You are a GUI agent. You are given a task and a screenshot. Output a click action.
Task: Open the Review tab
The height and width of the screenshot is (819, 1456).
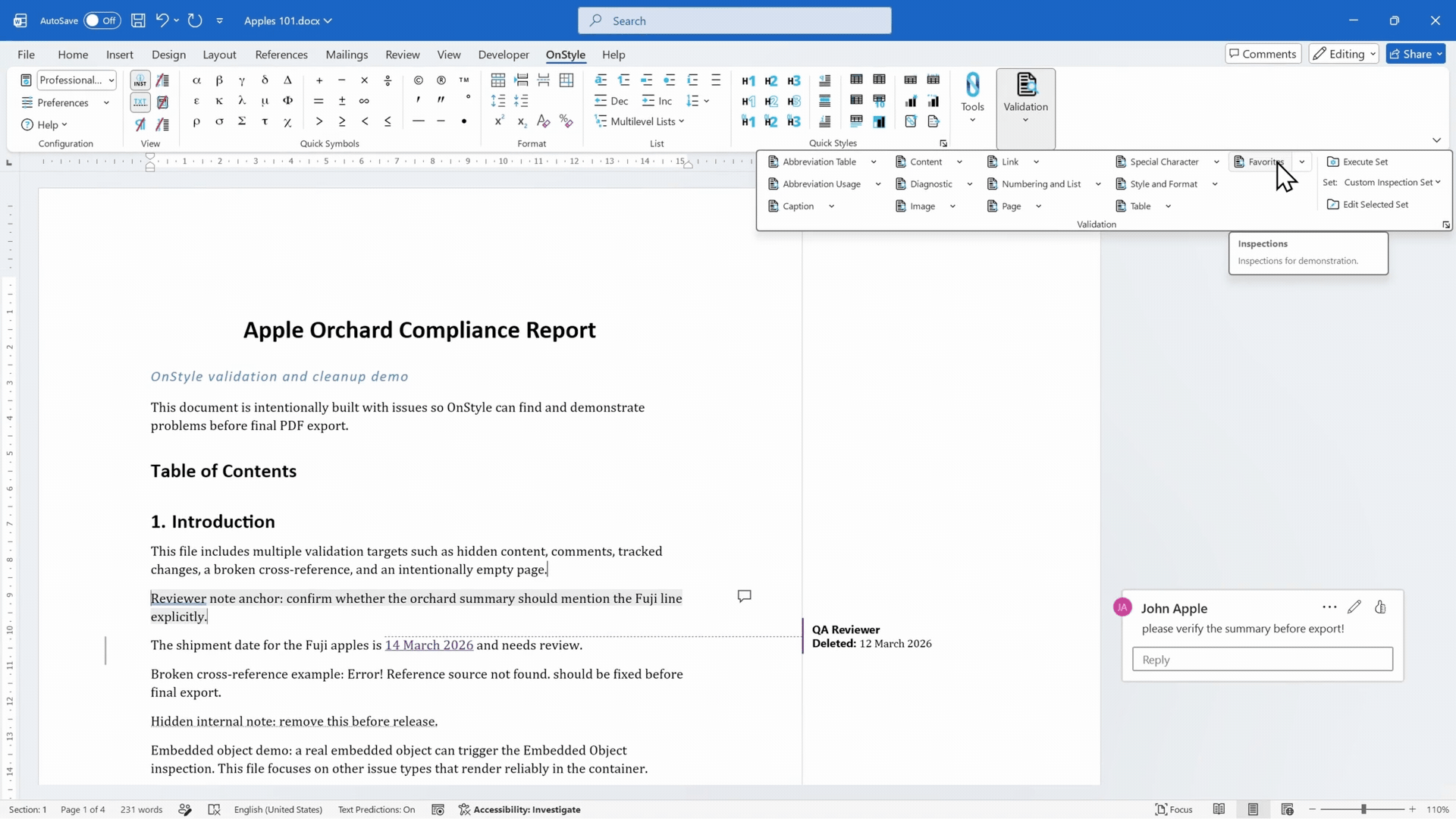pyautogui.click(x=402, y=55)
